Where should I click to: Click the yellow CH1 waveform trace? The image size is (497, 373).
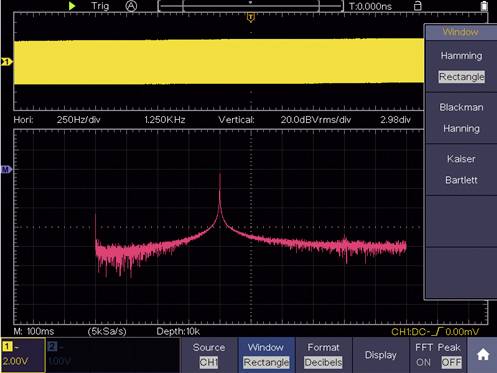coord(219,62)
